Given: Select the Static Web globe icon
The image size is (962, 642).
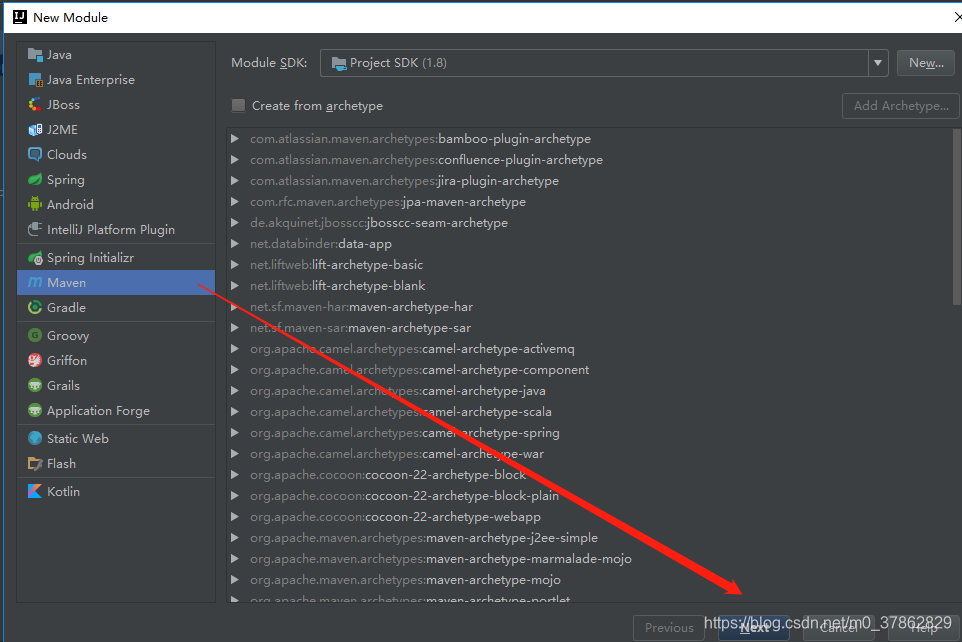Looking at the screenshot, I should pos(35,439).
